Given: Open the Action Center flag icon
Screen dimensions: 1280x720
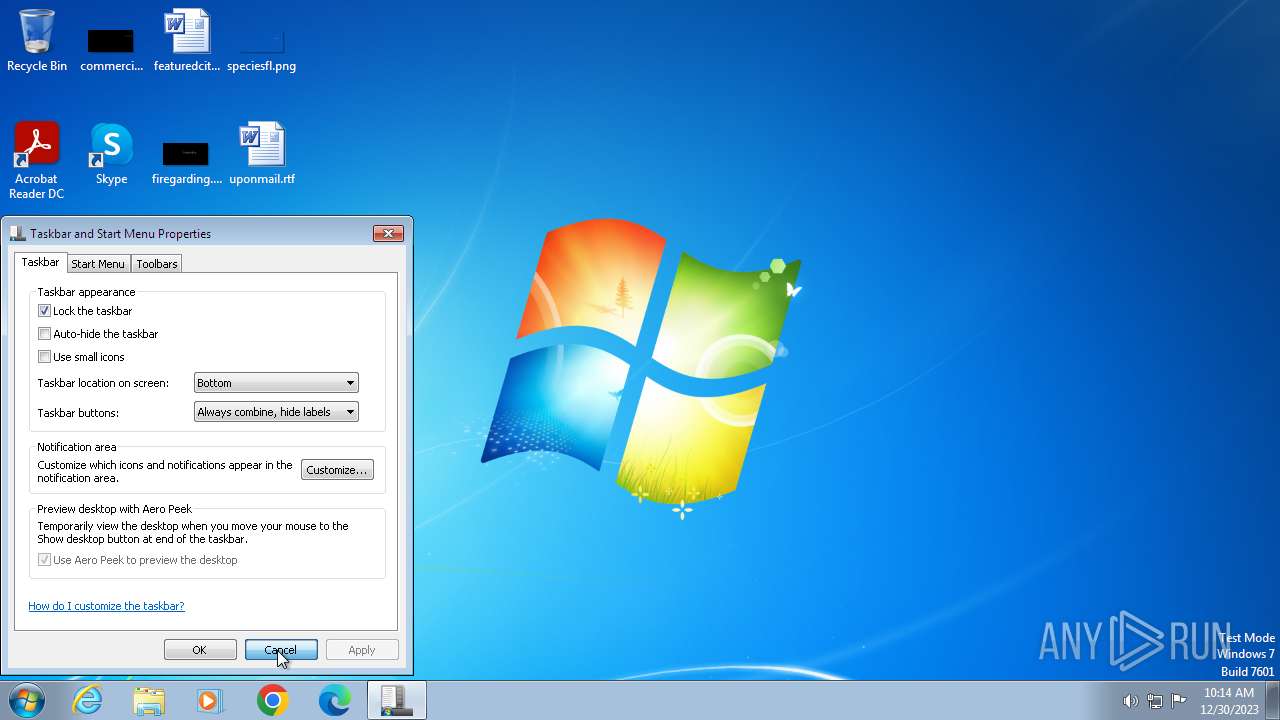Looking at the screenshot, I should tap(1179, 701).
